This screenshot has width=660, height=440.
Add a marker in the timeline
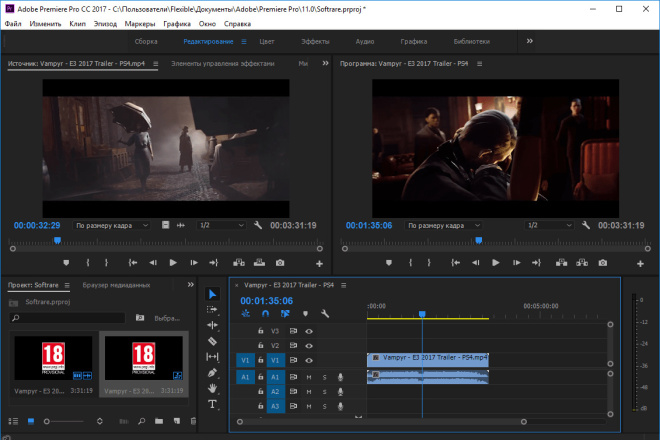(x=305, y=314)
